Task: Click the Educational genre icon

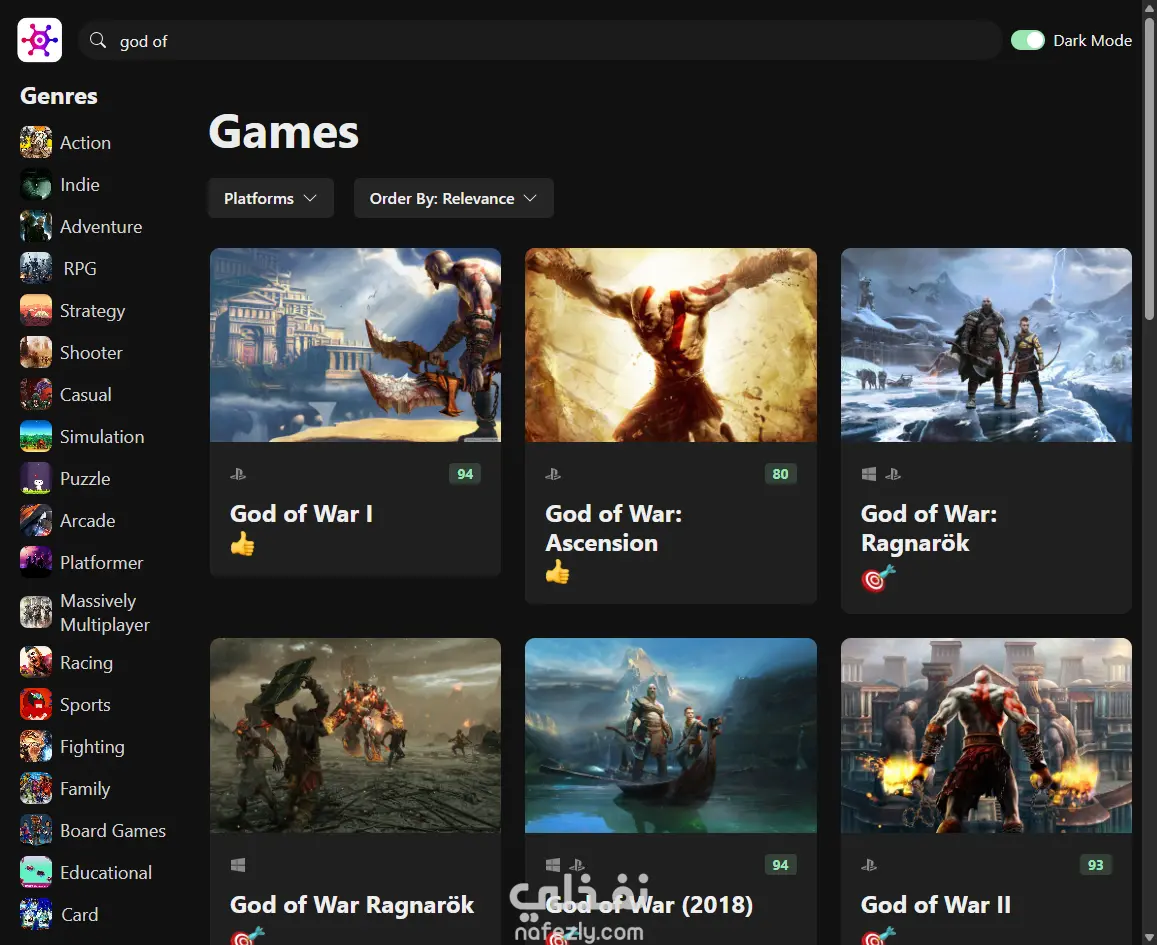Action: [x=35, y=873]
